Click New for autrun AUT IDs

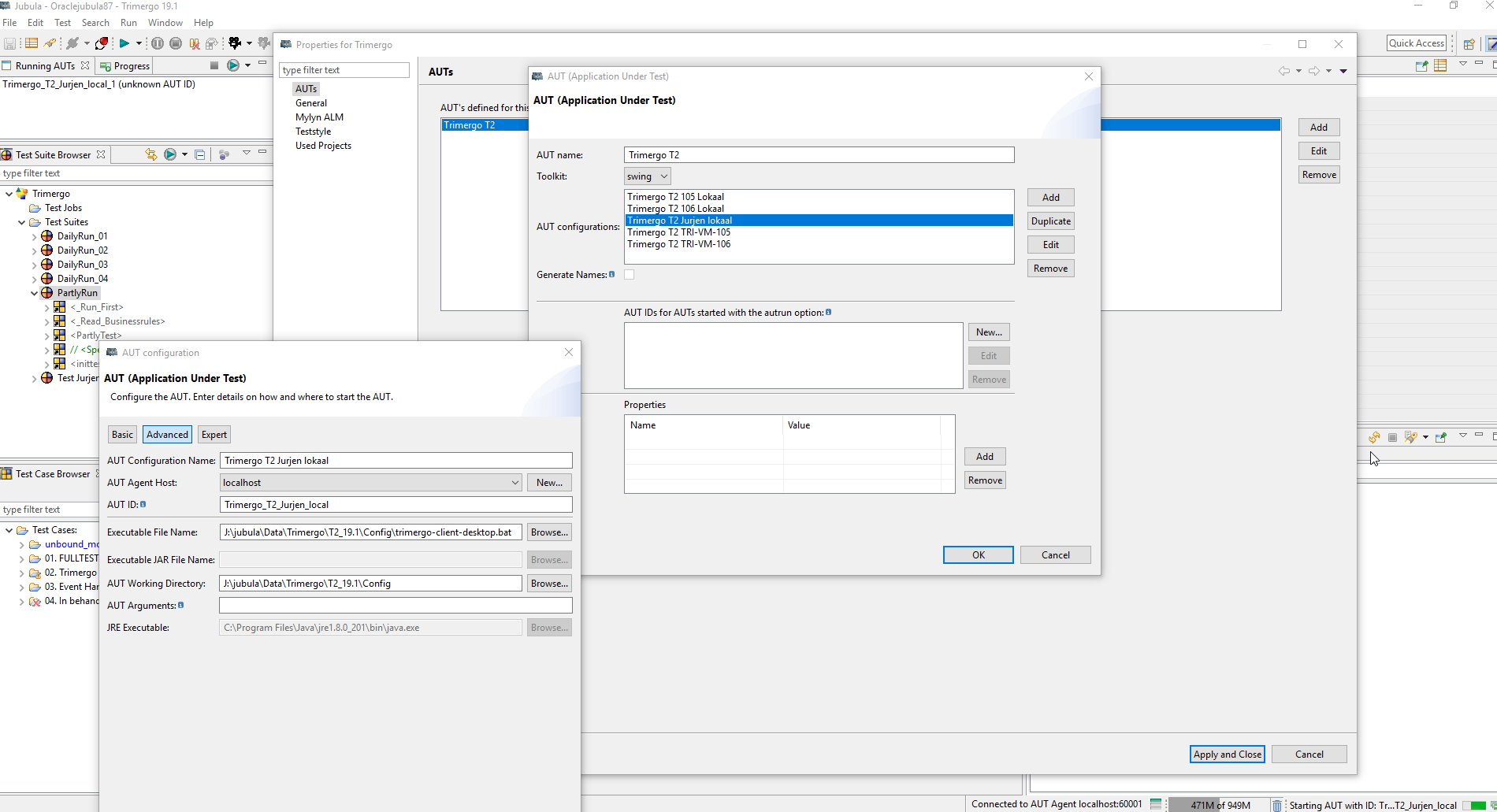[989, 332]
